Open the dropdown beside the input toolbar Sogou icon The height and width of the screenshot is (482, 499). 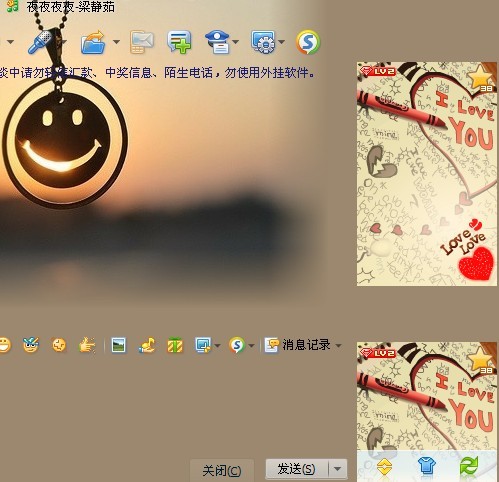tap(252, 346)
